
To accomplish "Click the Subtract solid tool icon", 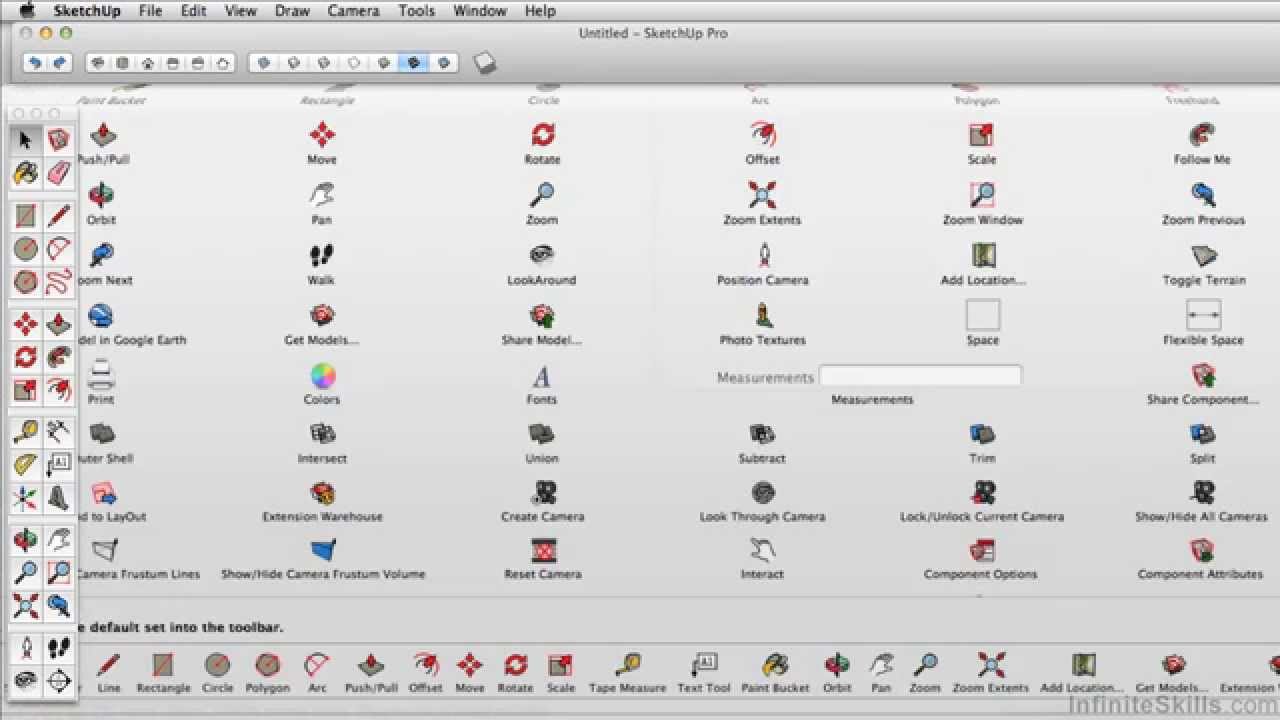I will tap(762, 434).
